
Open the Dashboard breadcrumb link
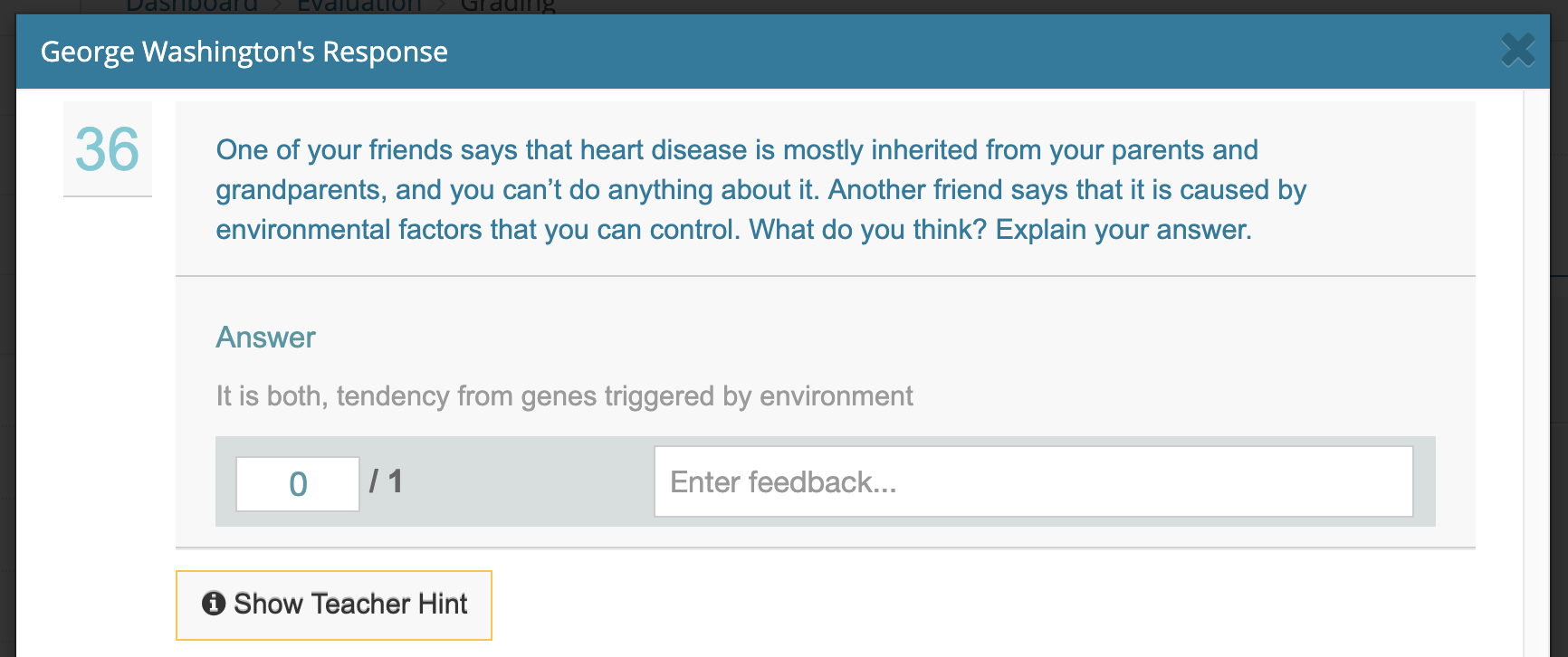click(x=191, y=5)
